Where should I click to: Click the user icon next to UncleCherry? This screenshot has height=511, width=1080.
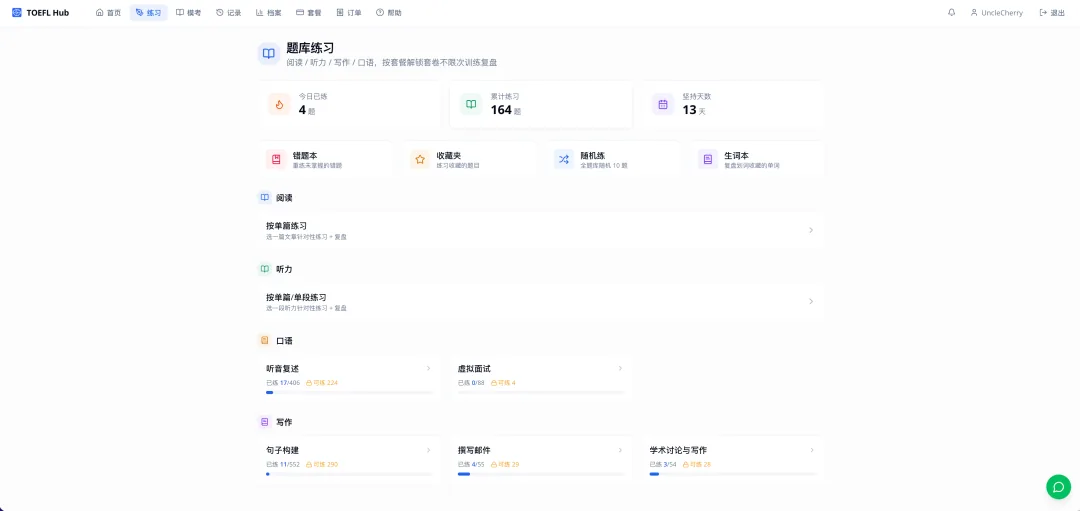(974, 12)
